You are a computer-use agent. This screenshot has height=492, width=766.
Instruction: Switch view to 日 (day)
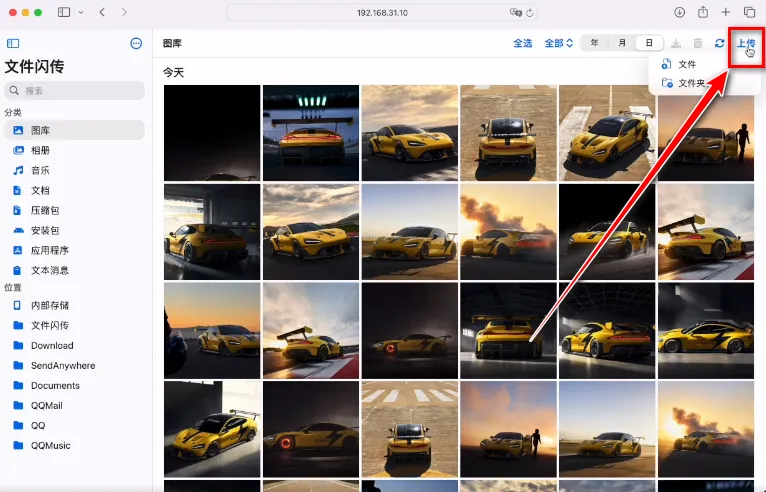tap(649, 44)
